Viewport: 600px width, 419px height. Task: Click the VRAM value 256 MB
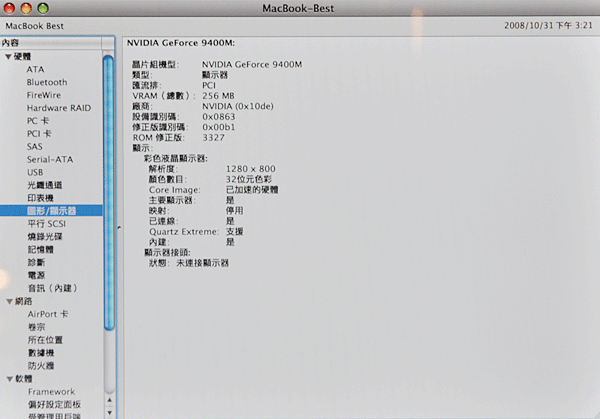coord(218,96)
